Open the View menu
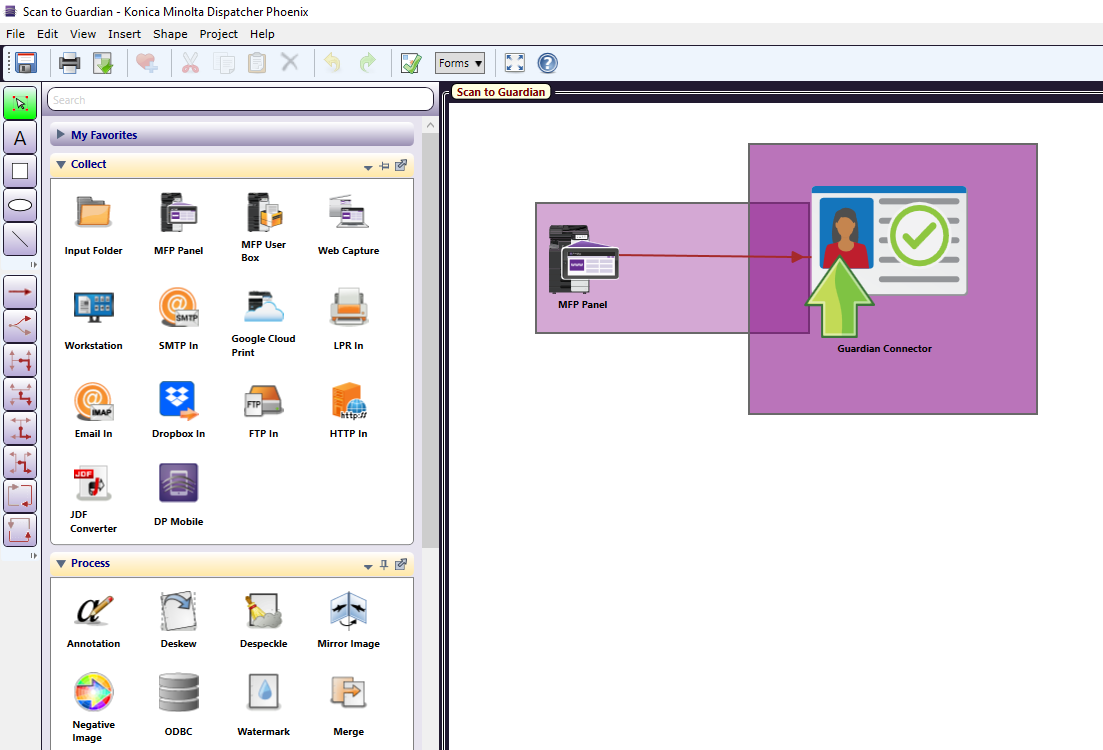 (82, 34)
